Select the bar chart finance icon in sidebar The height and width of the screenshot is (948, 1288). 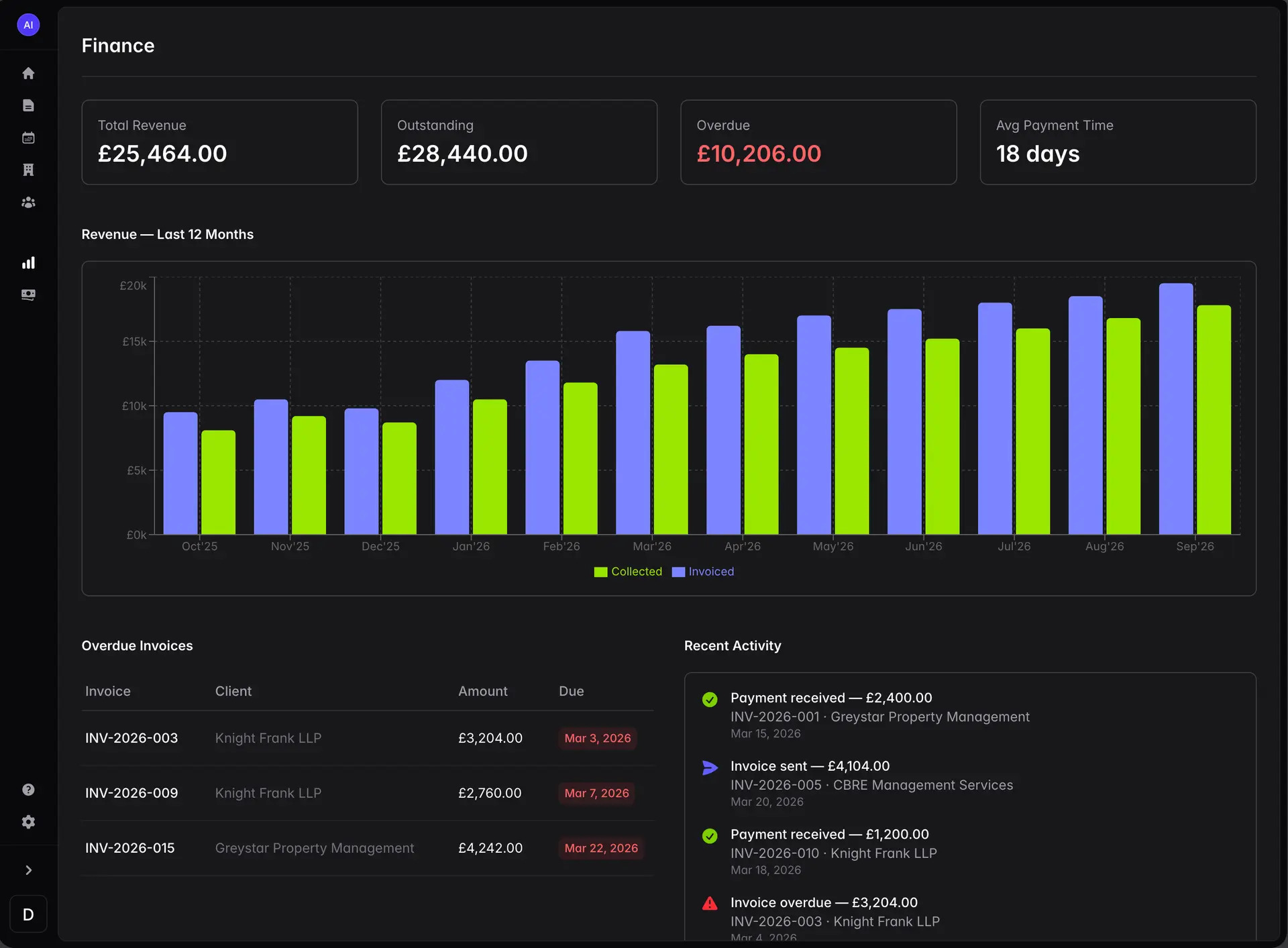click(x=28, y=263)
